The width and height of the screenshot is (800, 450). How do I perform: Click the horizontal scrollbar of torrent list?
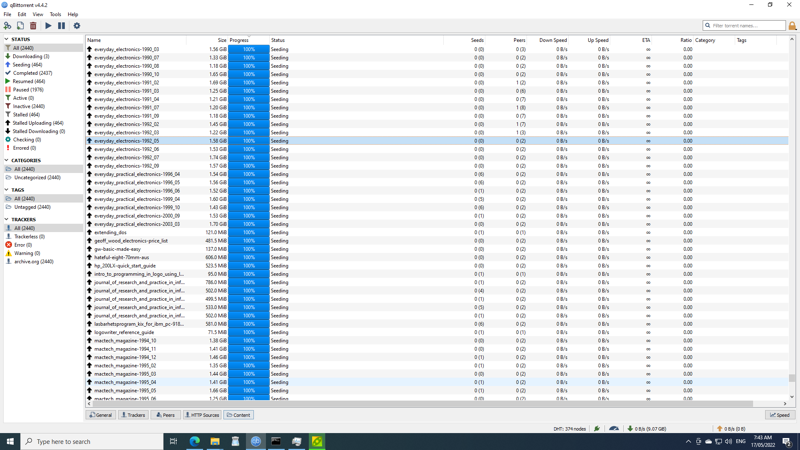pyautogui.click(x=422, y=404)
